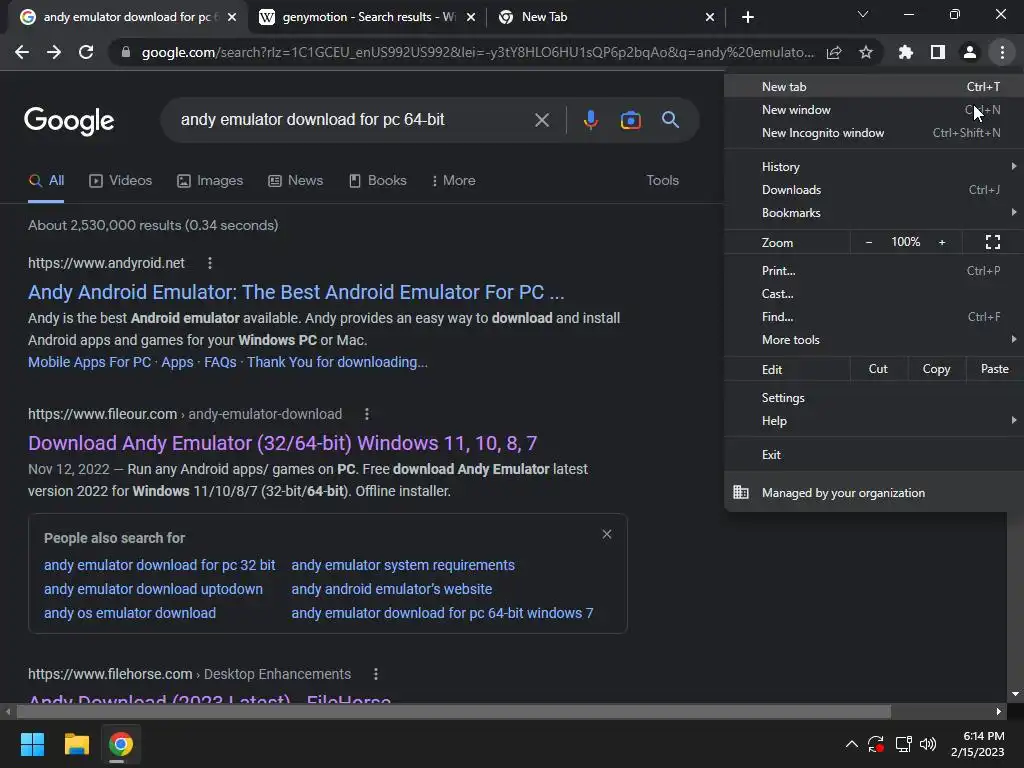Open a new tab with plus button

pos(748,17)
